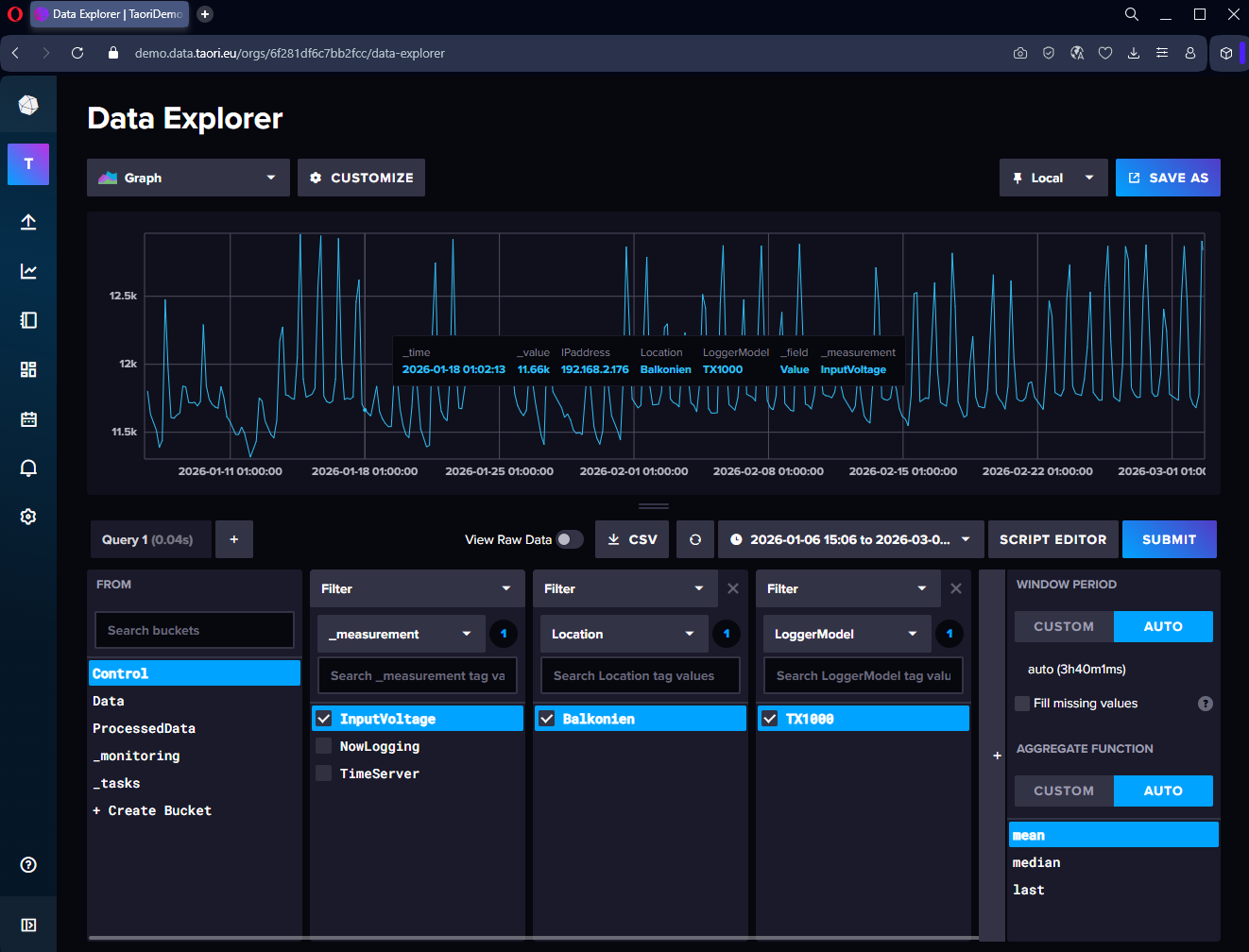
Task: Open Settings gear icon in sidebar
Action: click(x=28, y=517)
